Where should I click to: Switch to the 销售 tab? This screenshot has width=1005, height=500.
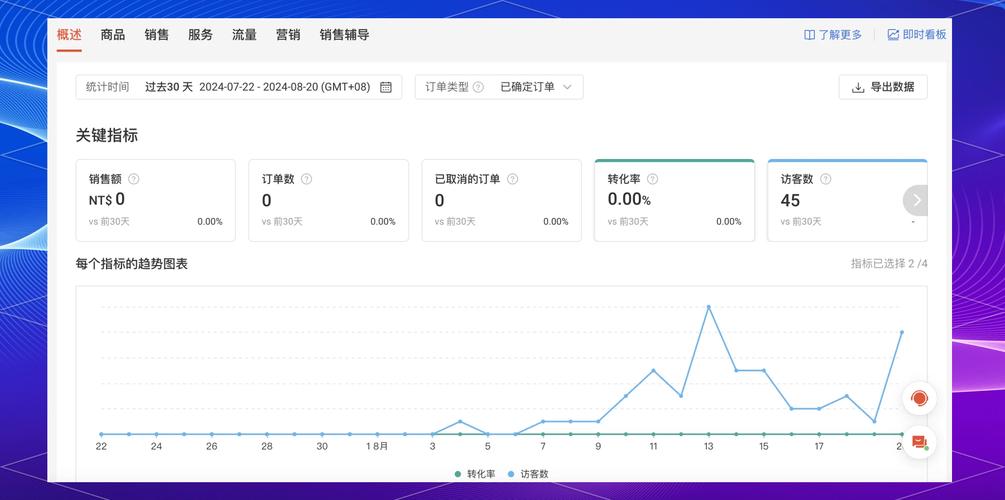pos(156,35)
